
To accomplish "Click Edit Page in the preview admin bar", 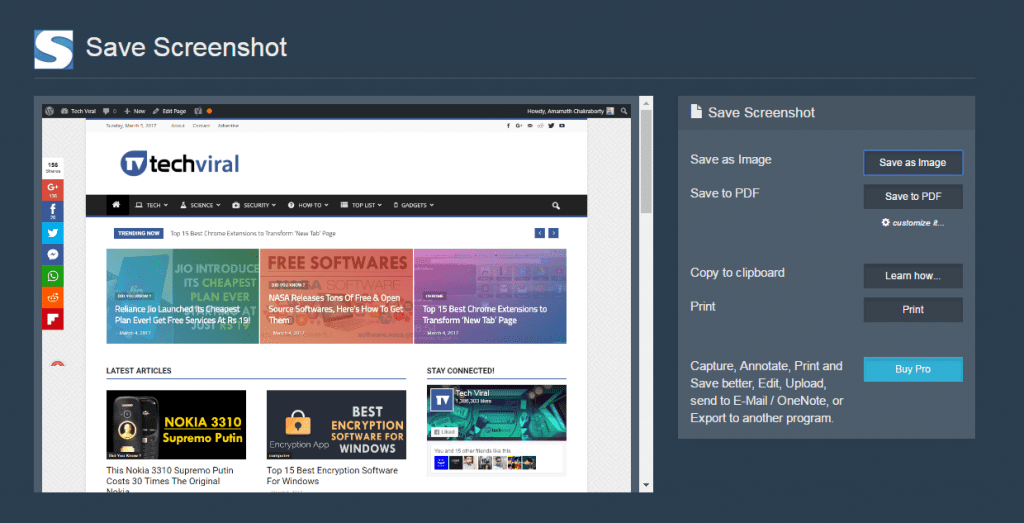I will pos(169,111).
